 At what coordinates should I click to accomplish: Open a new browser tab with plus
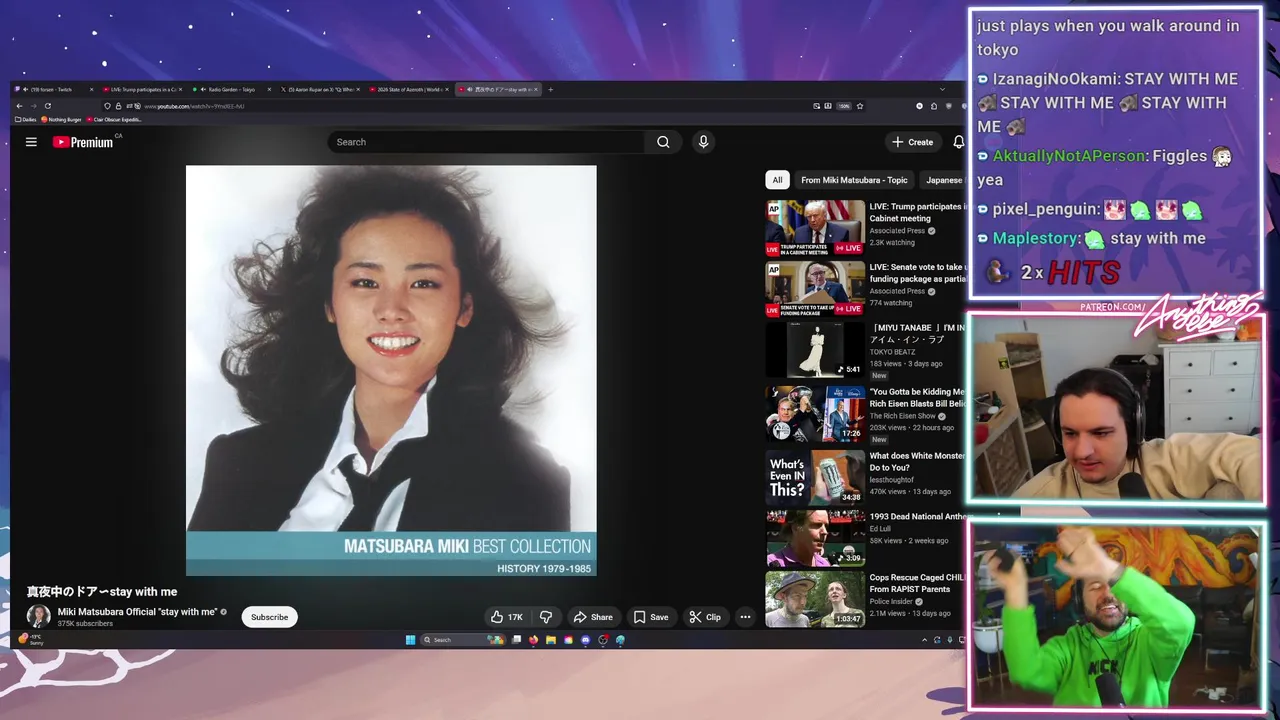point(551,89)
